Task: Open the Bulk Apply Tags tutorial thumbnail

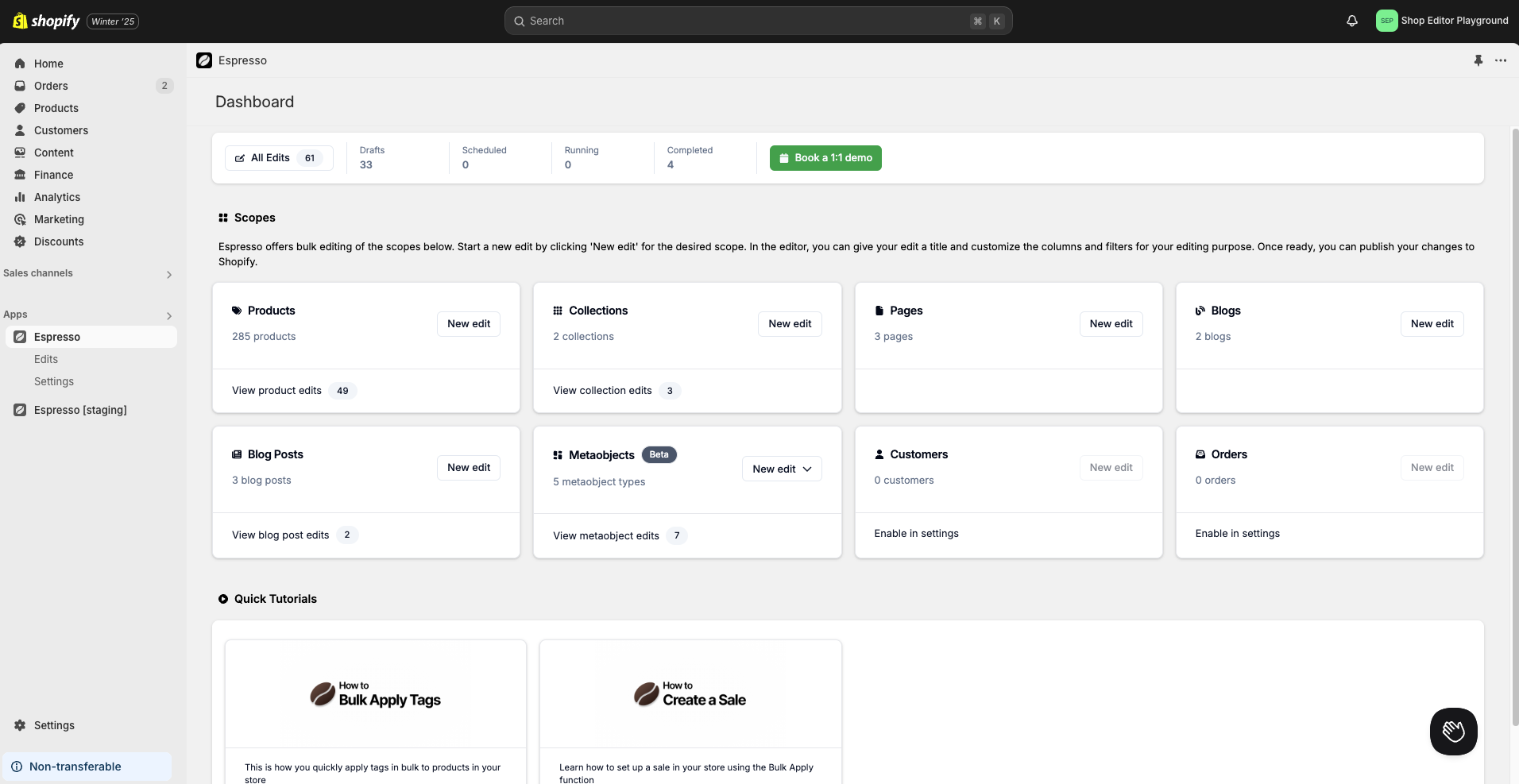Action: (375, 693)
